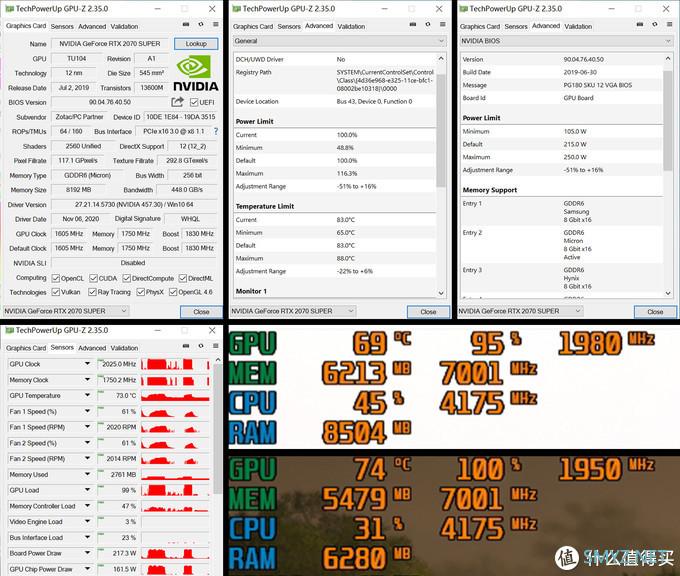Click the BIOS export share icon
Viewport: 680px width, 576px height.
click(177, 102)
